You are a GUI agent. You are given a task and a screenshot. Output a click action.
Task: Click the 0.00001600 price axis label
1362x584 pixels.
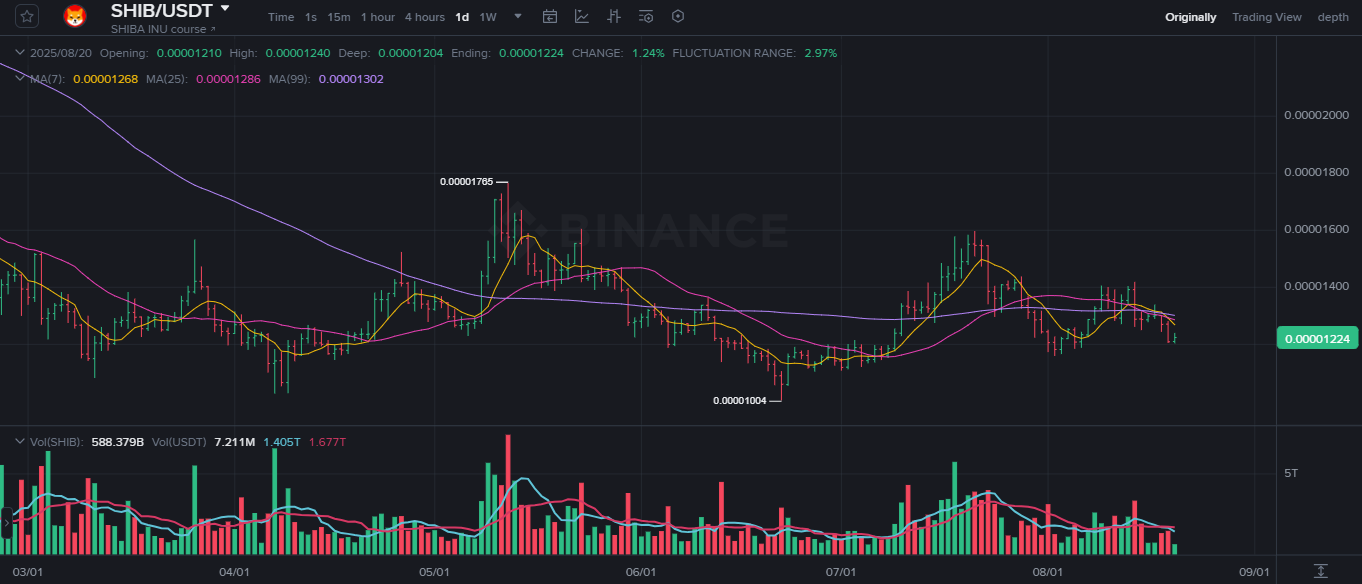(x=1316, y=230)
